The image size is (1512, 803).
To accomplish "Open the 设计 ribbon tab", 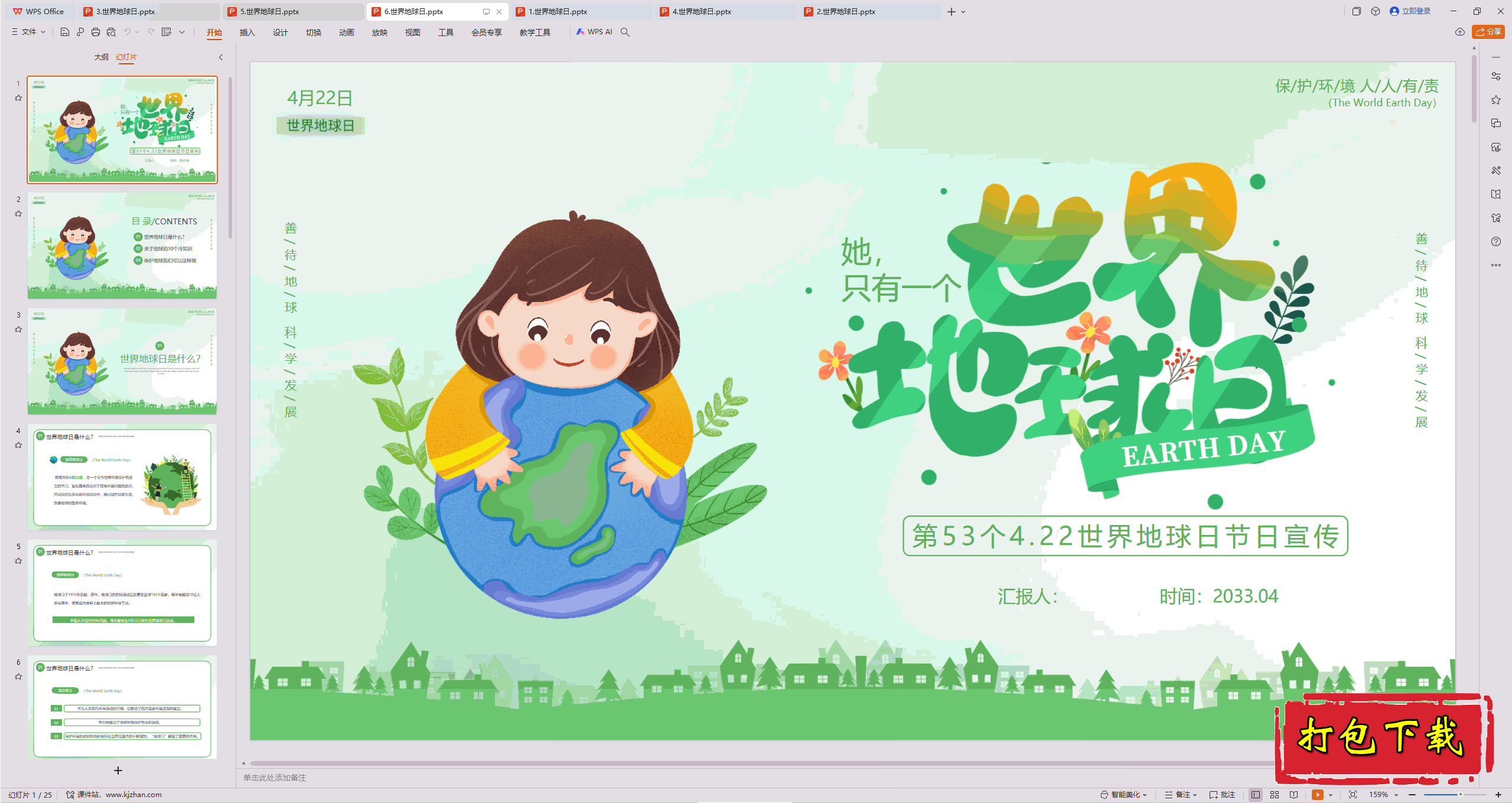I will pos(281,32).
